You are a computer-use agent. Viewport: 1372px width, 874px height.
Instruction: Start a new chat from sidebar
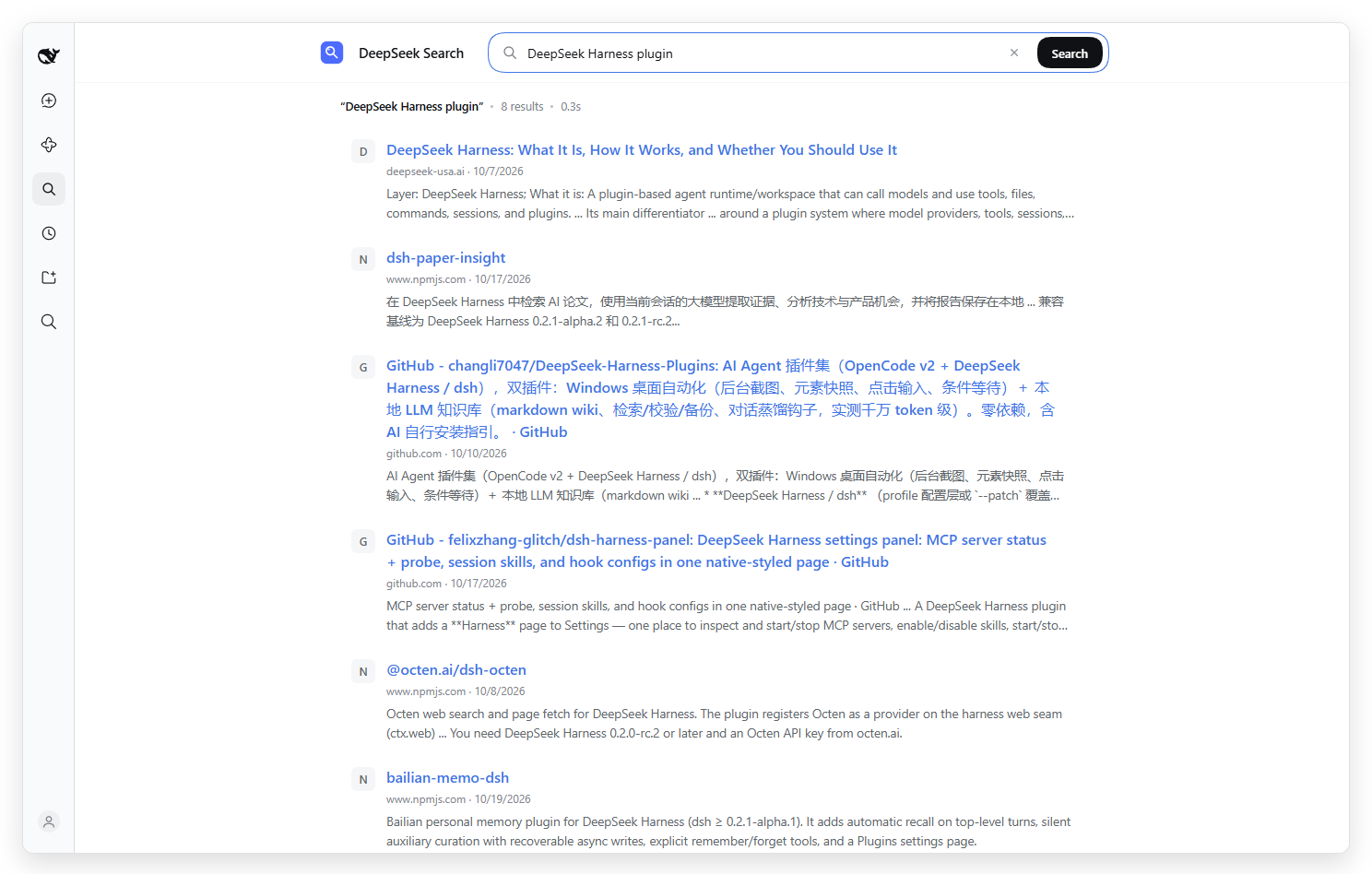tap(49, 100)
